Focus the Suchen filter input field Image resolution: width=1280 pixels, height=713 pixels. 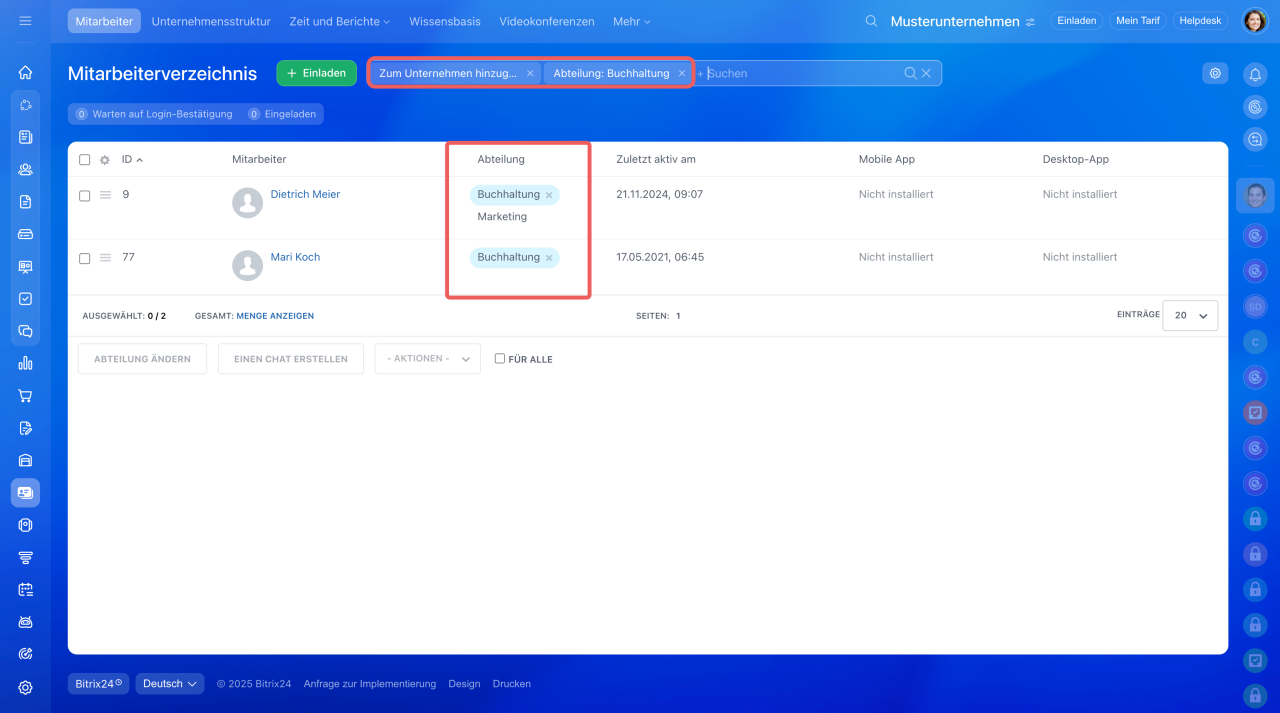pos(800,73)
